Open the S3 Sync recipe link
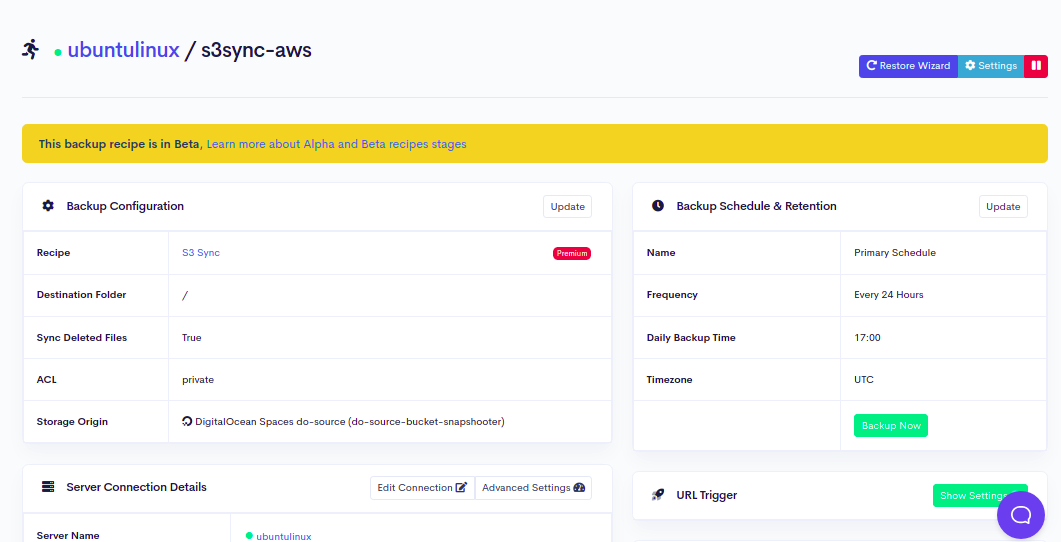The image size is (1061, 542). pyautogui.click(x=201, y=252)
